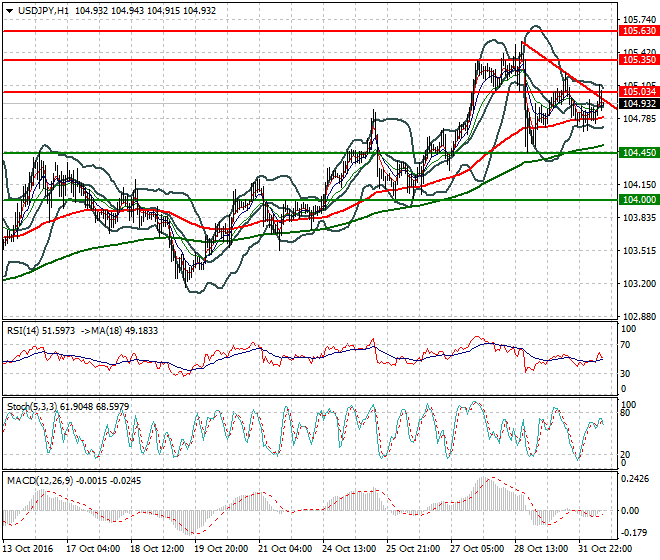Click the 19 Oct 20:00 time marker
This screenshot has width=660, height=560.
pos(221,549)
